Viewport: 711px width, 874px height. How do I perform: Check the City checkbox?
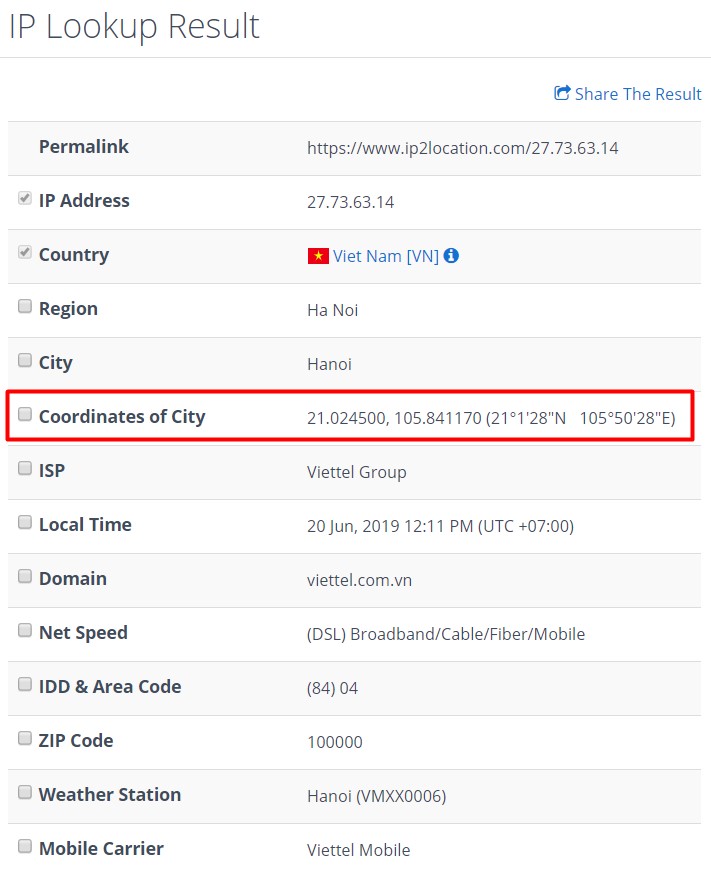[25, 361]
